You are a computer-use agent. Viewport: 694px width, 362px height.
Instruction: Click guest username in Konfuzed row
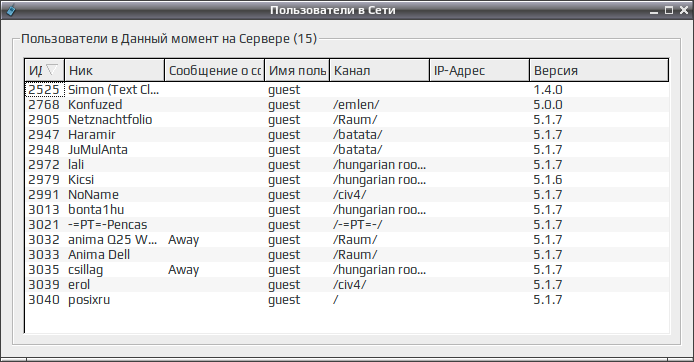tap(284, 105)
